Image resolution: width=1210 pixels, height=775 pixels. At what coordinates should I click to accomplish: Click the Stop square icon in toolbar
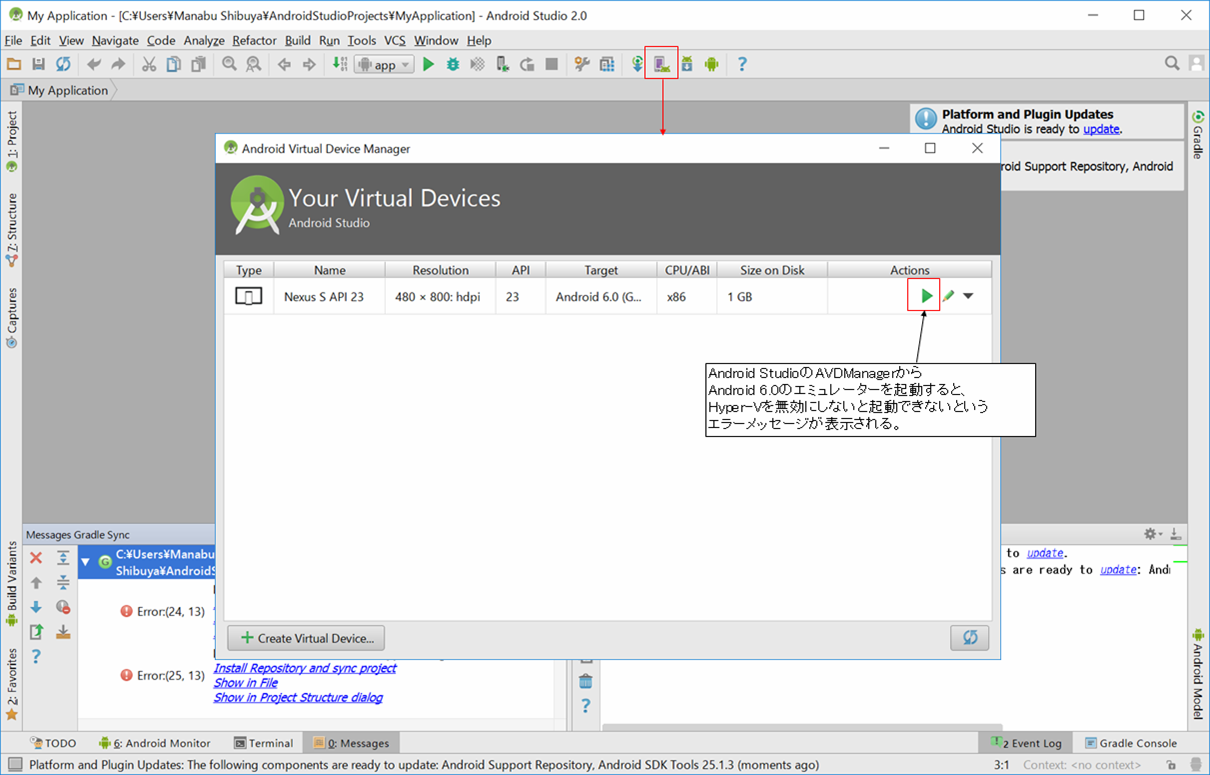click(551, 64)
